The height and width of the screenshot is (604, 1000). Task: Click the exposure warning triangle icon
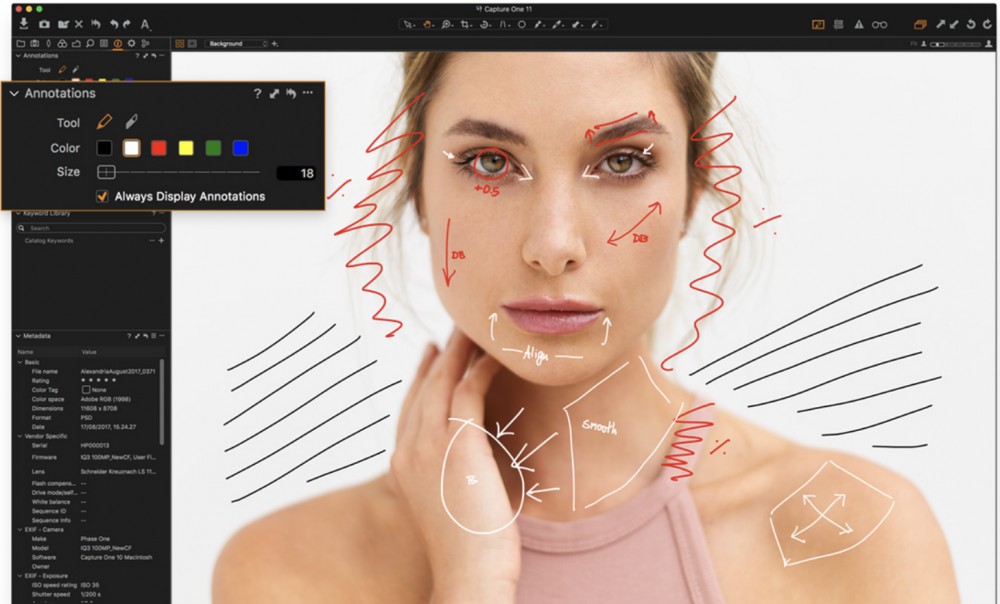click(859, 24)
